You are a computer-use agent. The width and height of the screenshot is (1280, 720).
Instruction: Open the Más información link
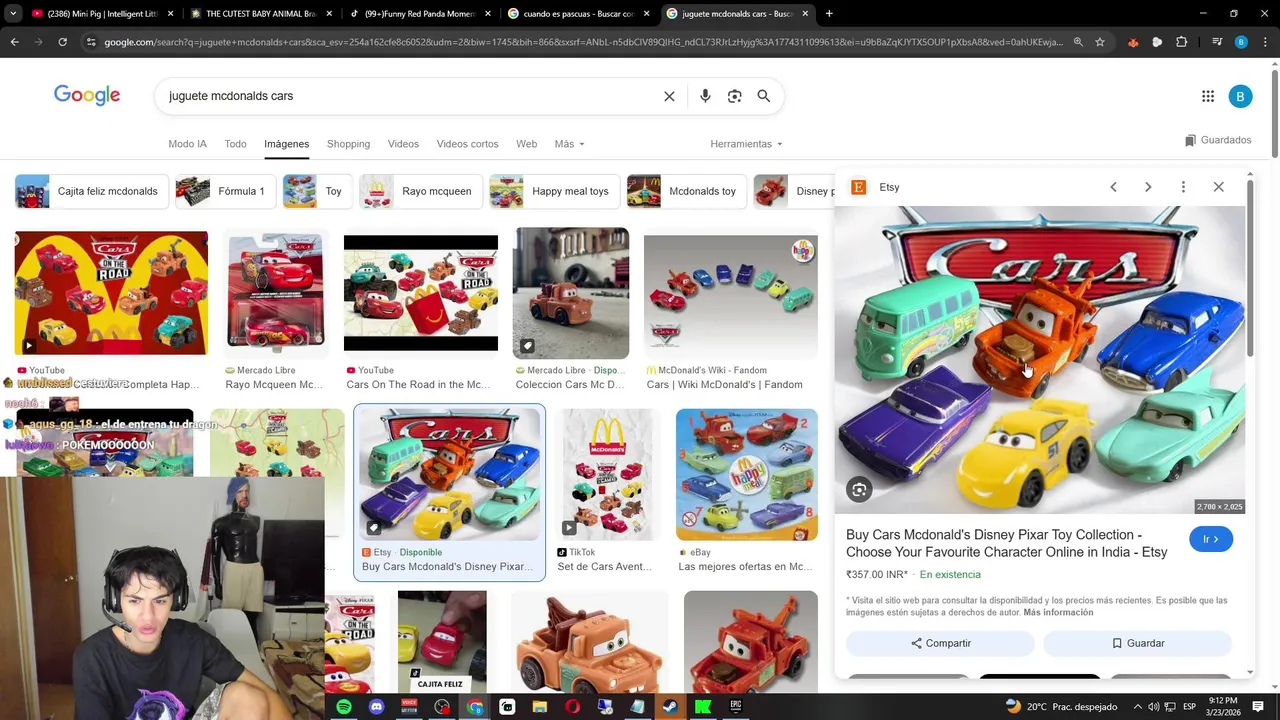pyautogui.click(x=1058, y=612)
